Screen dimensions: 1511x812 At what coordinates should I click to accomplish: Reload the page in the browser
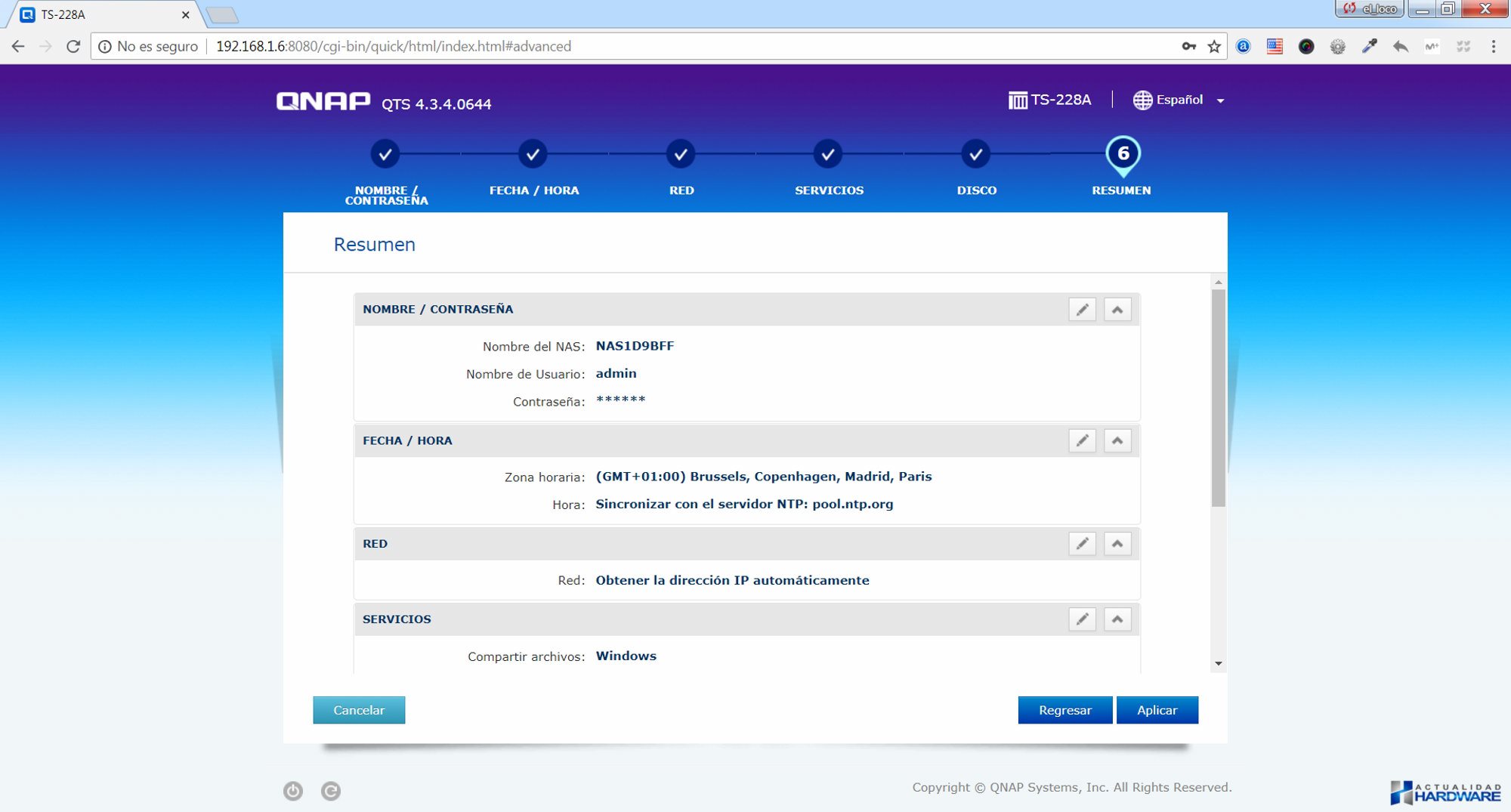(x=73, y=47)
